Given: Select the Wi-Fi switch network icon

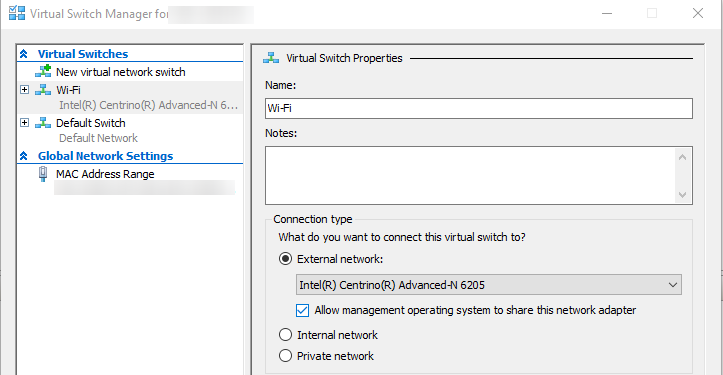Looking at the screenshot, I should [43, 89].
